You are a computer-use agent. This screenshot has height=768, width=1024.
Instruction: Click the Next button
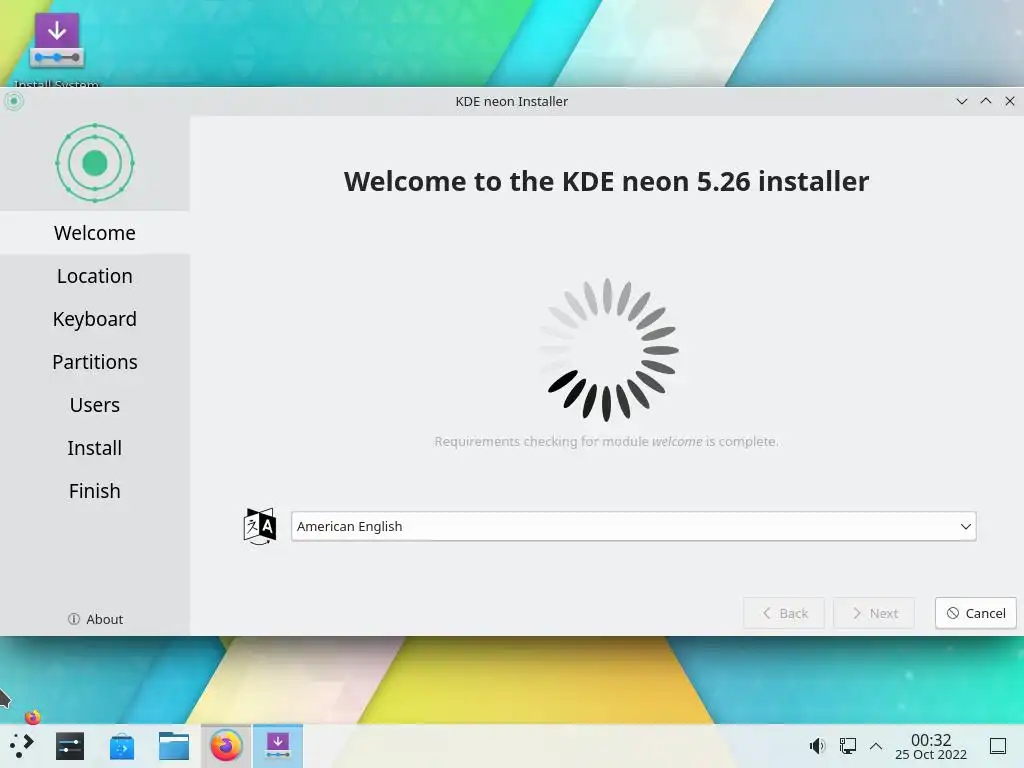[874, 613]
